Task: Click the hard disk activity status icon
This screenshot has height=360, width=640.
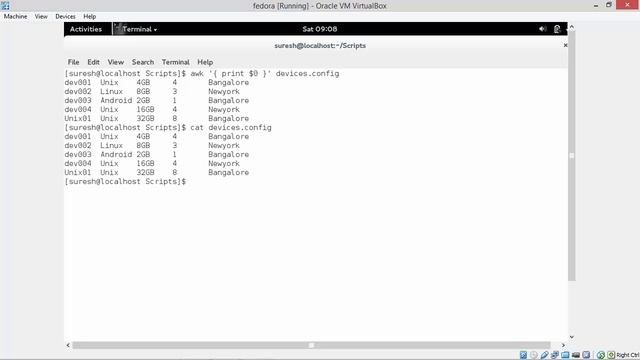Action: [x=523, y=355]
